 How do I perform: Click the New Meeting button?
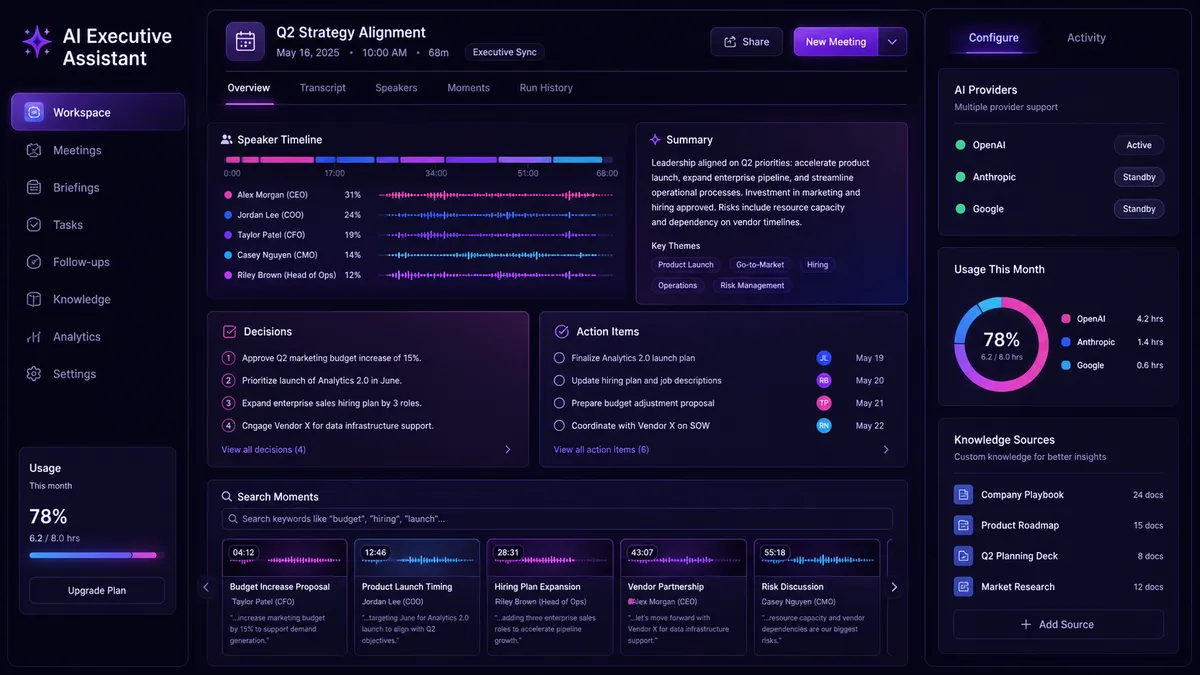836,42
